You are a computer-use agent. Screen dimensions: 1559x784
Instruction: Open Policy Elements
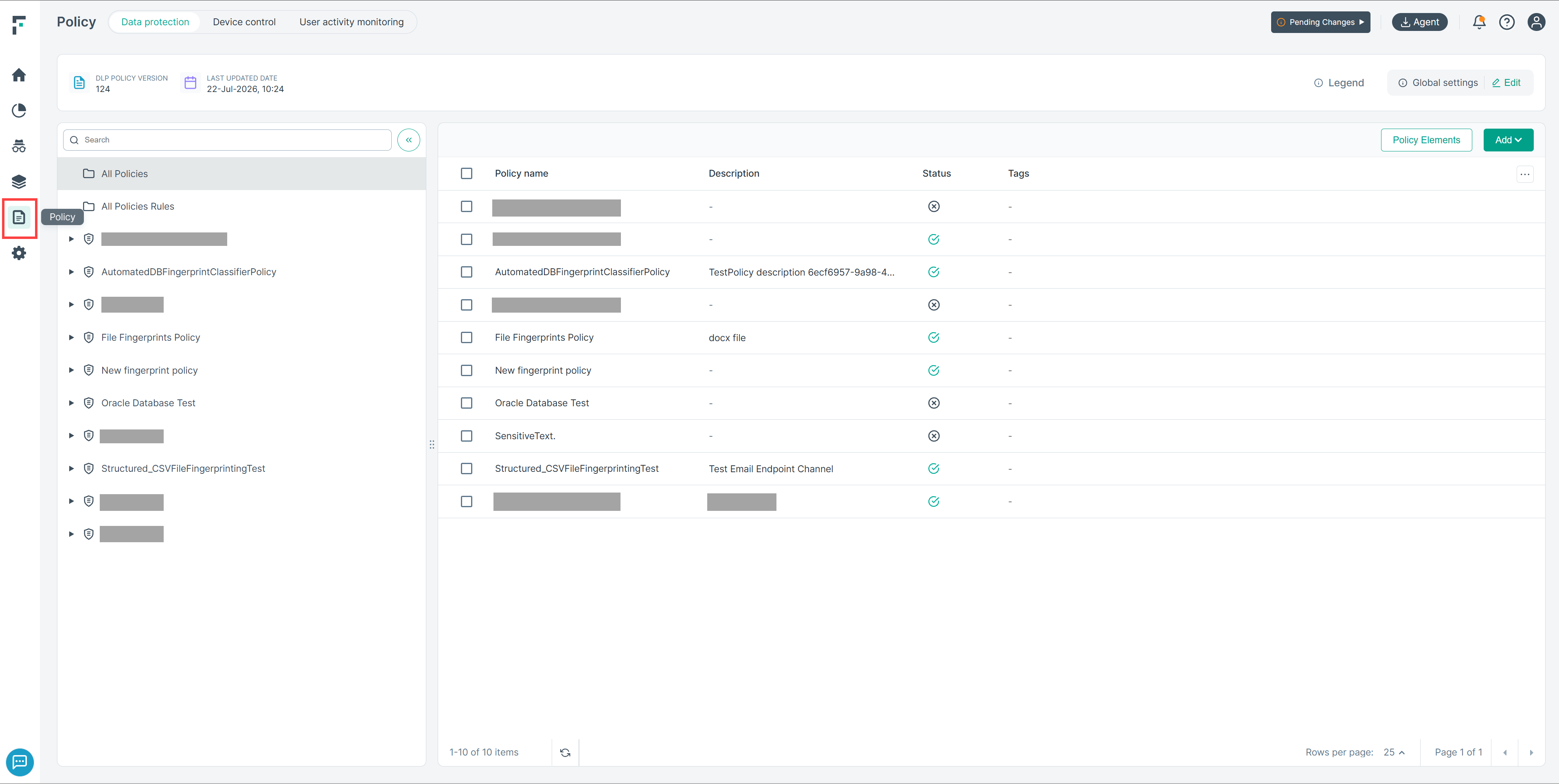[1426, 140]
